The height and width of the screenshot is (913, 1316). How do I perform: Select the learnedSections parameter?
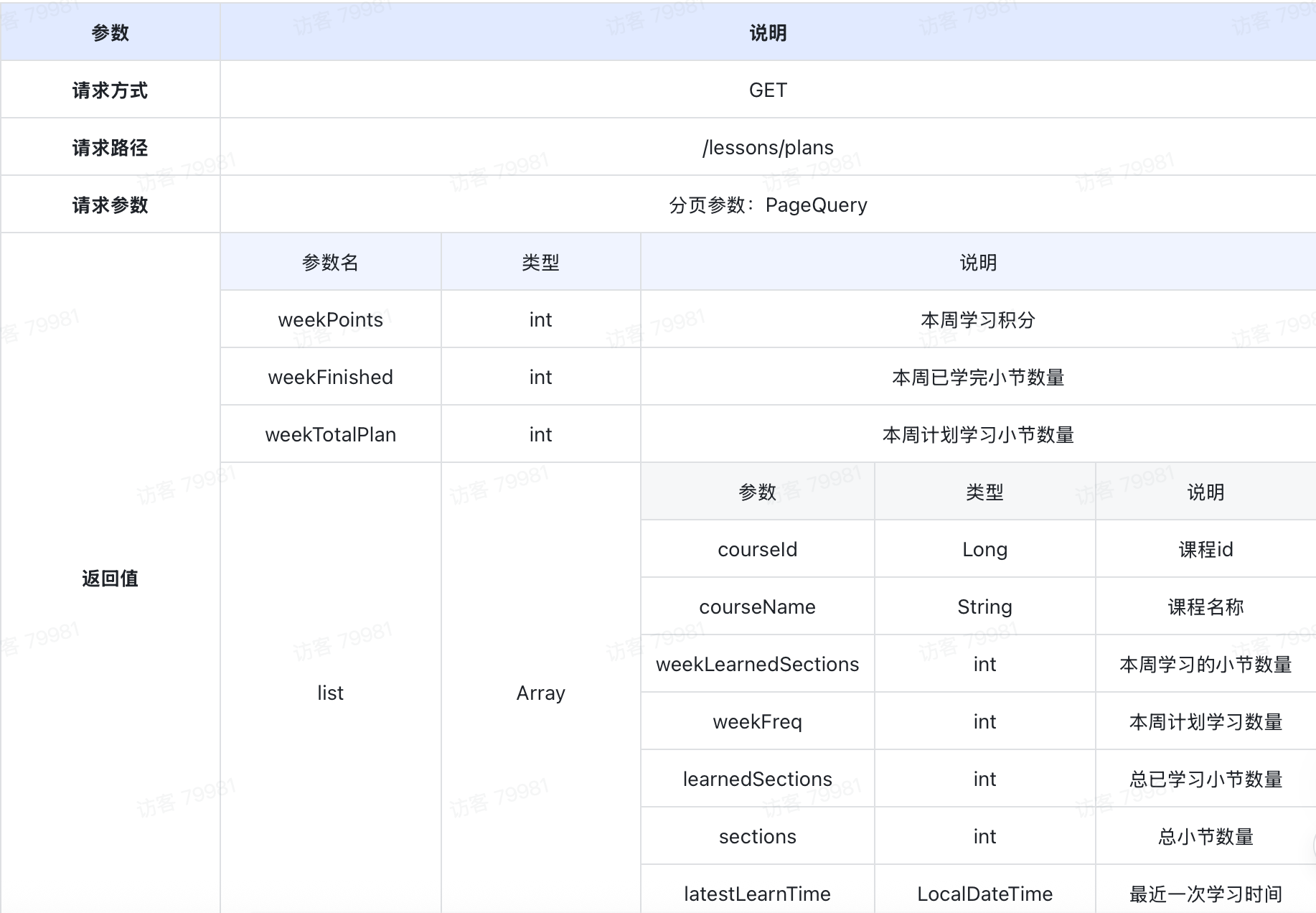pyautogui.click(x=758, y=779)
